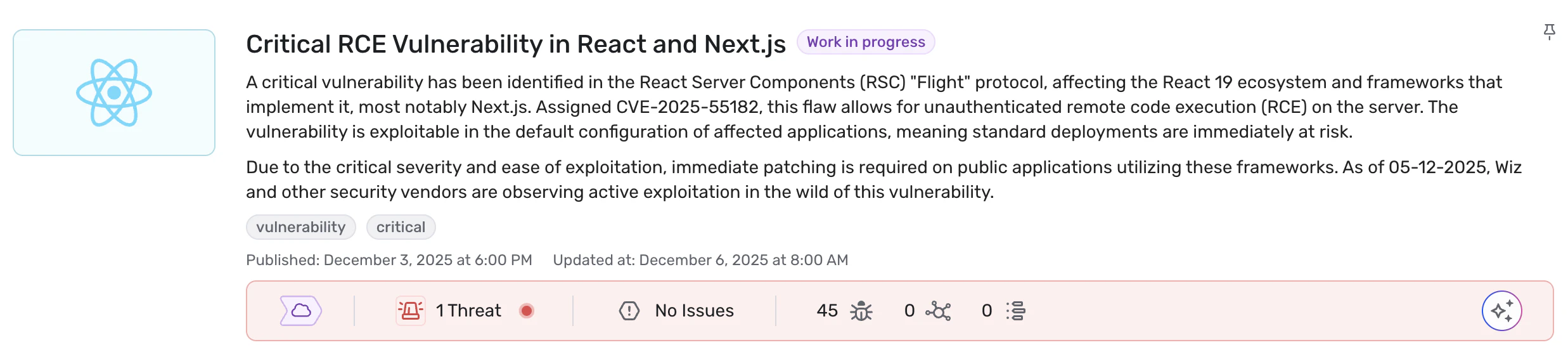Screen dimensions: 1568x359
Task: Click the red siren threat icon
Action: (410, 311)
